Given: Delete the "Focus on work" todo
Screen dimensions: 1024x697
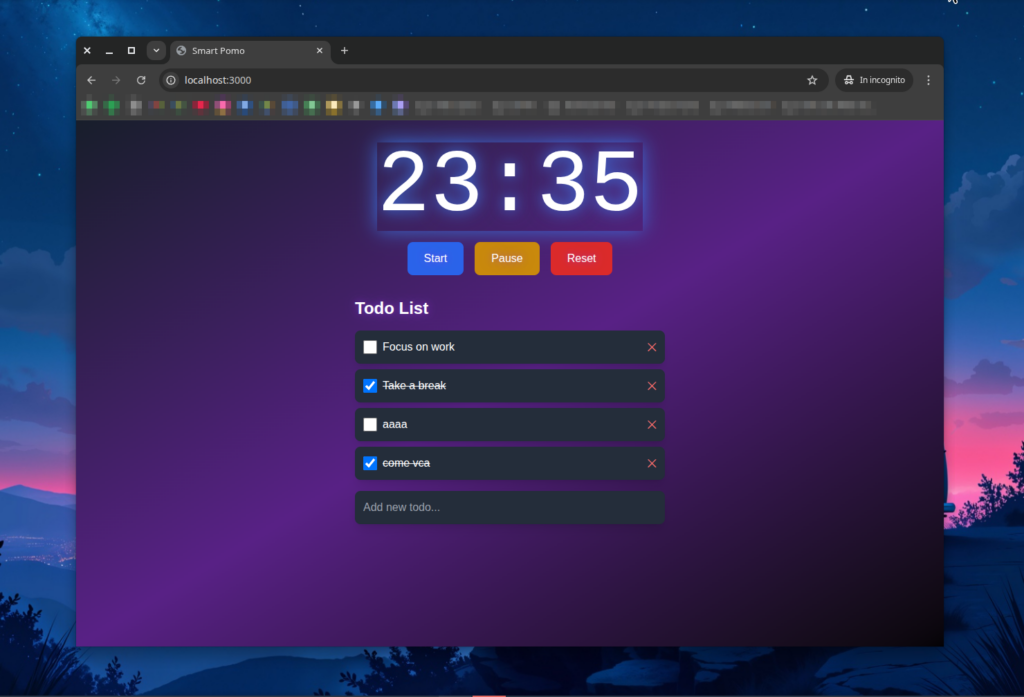Looking at the screenshot, I should [x=652, y=347].
